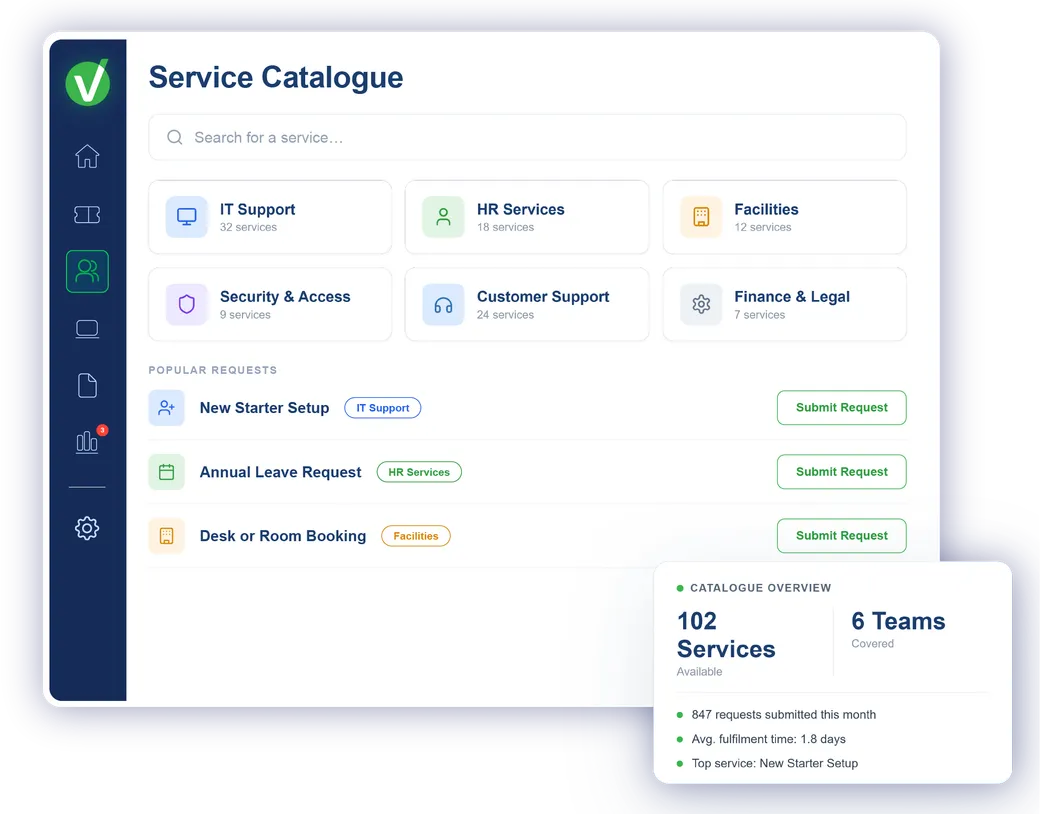
Task: Submit Request for Desk or Room Booking
Action: tap(842, 535)
